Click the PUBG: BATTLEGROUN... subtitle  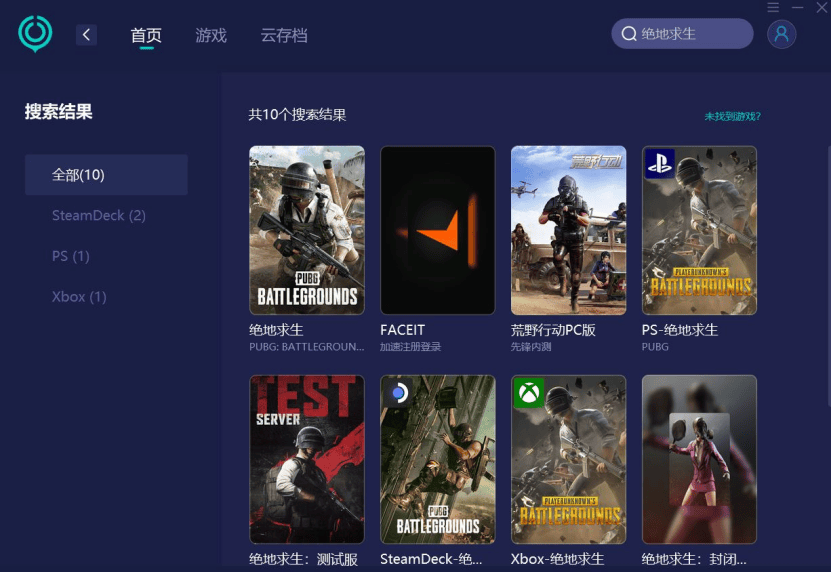click(x=307, y=347)
